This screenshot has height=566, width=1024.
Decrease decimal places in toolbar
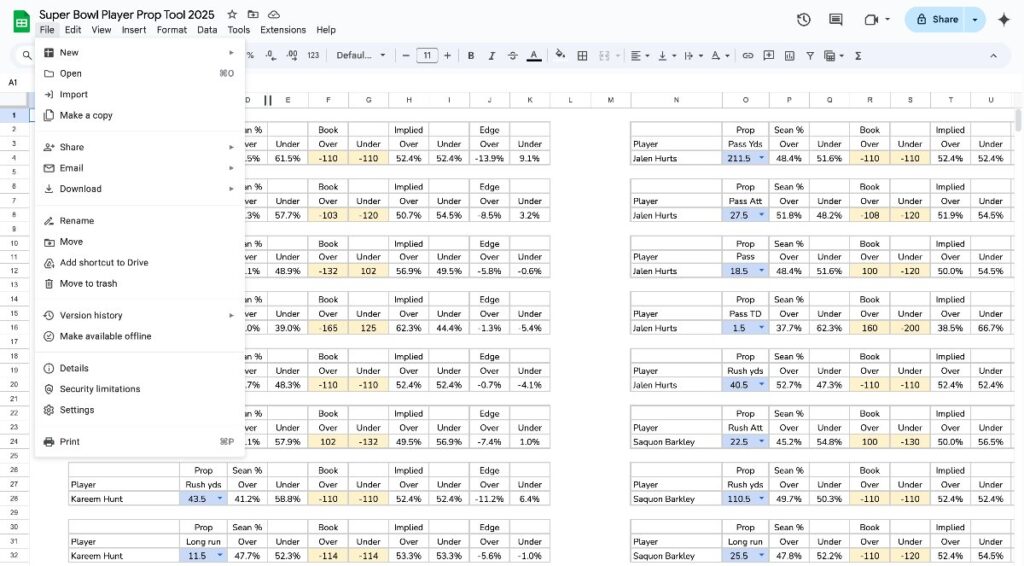tap(270, 55)
